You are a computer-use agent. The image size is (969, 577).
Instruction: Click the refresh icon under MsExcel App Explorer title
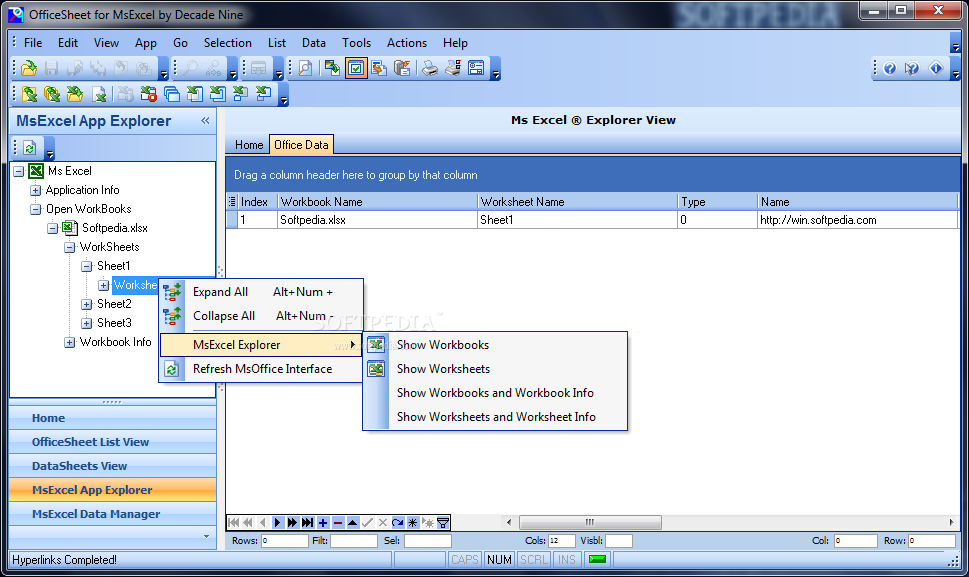coord(29,148)
